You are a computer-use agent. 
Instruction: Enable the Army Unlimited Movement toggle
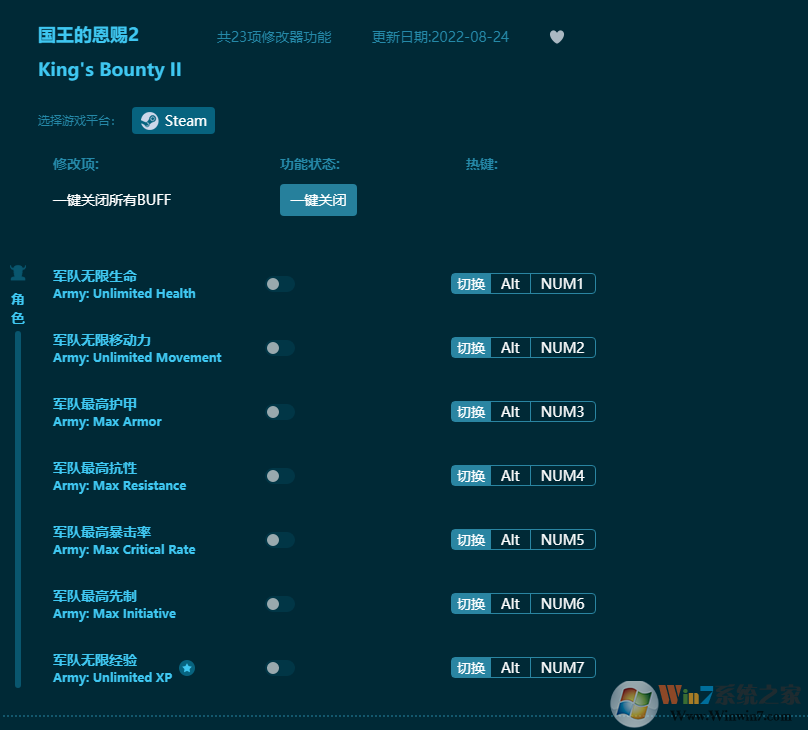pos(279,348)
